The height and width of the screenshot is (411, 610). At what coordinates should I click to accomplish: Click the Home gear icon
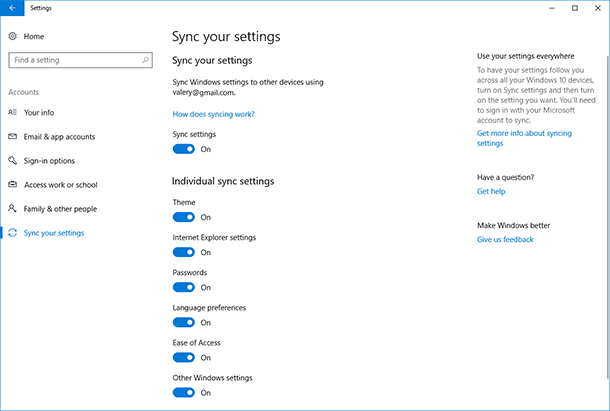[x=12, y=36]
